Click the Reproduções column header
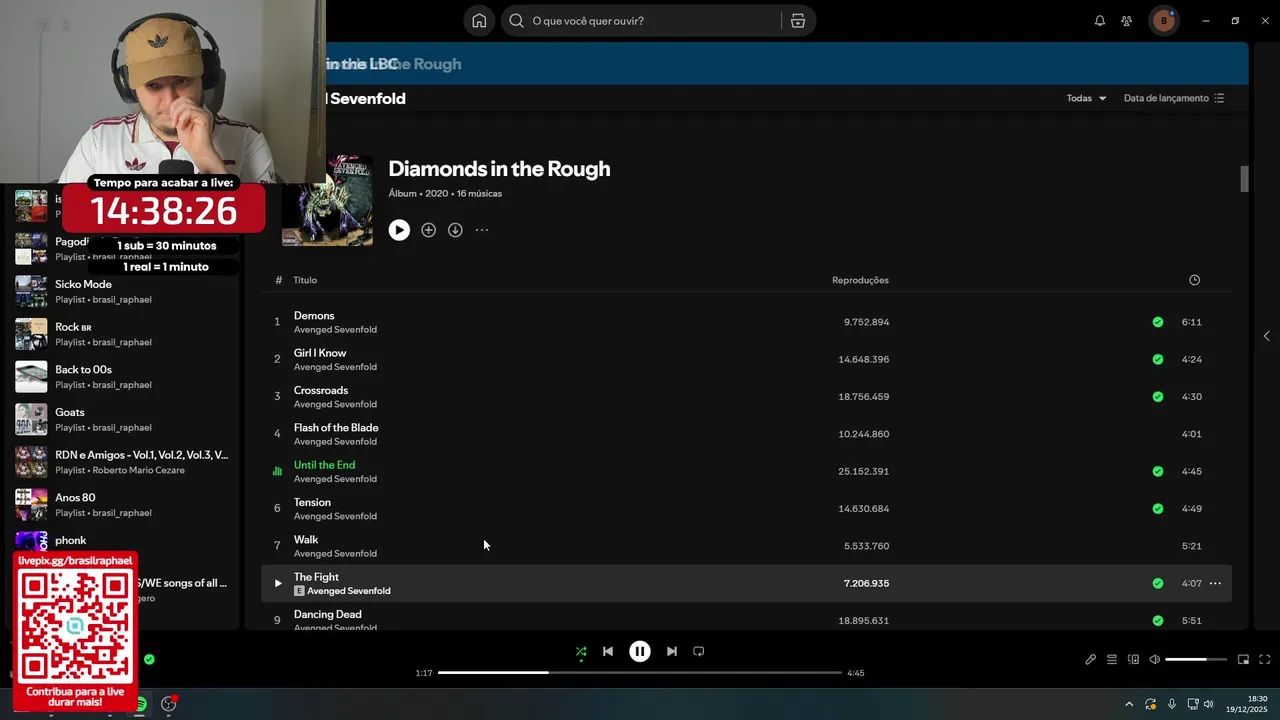This screenshot has height=720, width=1280. point(860,280)
